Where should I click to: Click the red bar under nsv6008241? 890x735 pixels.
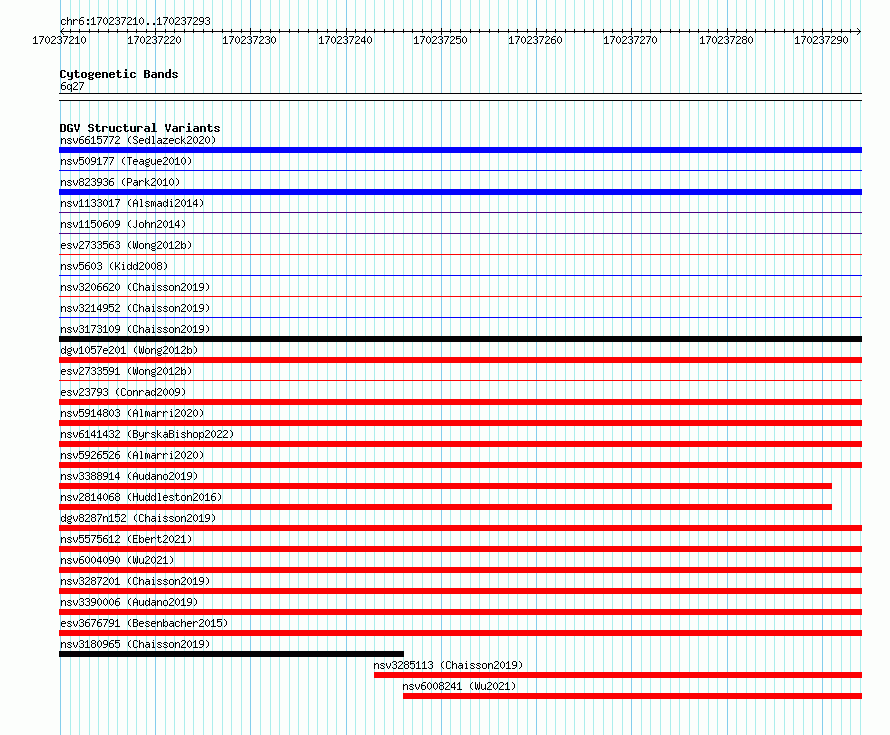click(x=632, y=696)
